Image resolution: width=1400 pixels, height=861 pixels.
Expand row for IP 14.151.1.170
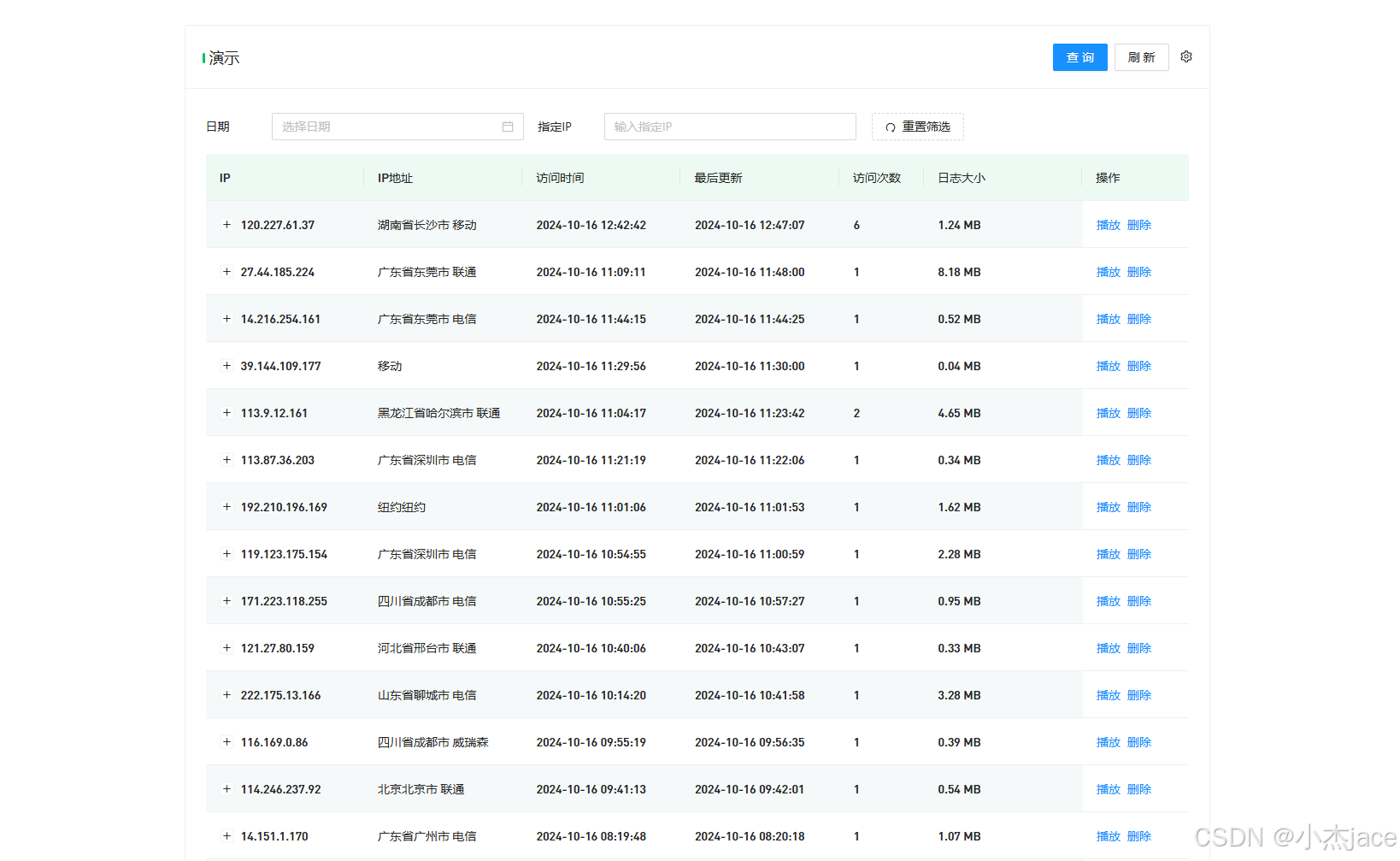(x=226, y=836)
